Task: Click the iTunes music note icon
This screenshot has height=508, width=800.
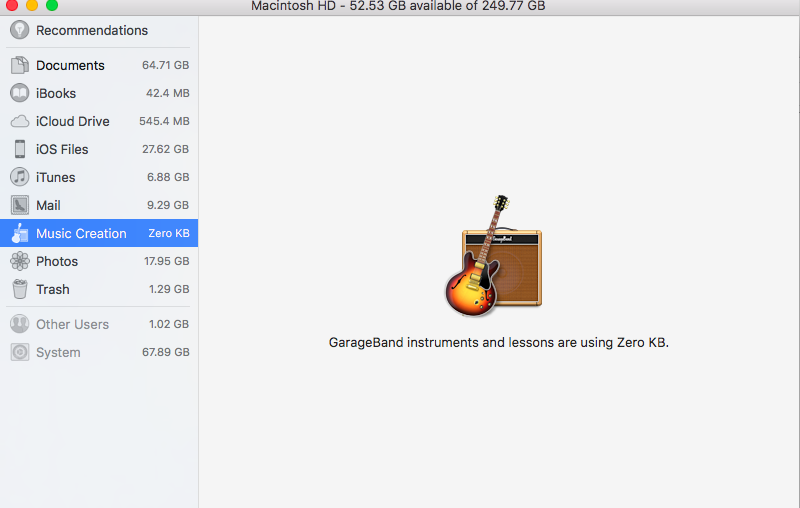Action: pyautogui.click(x=19, y=177)
